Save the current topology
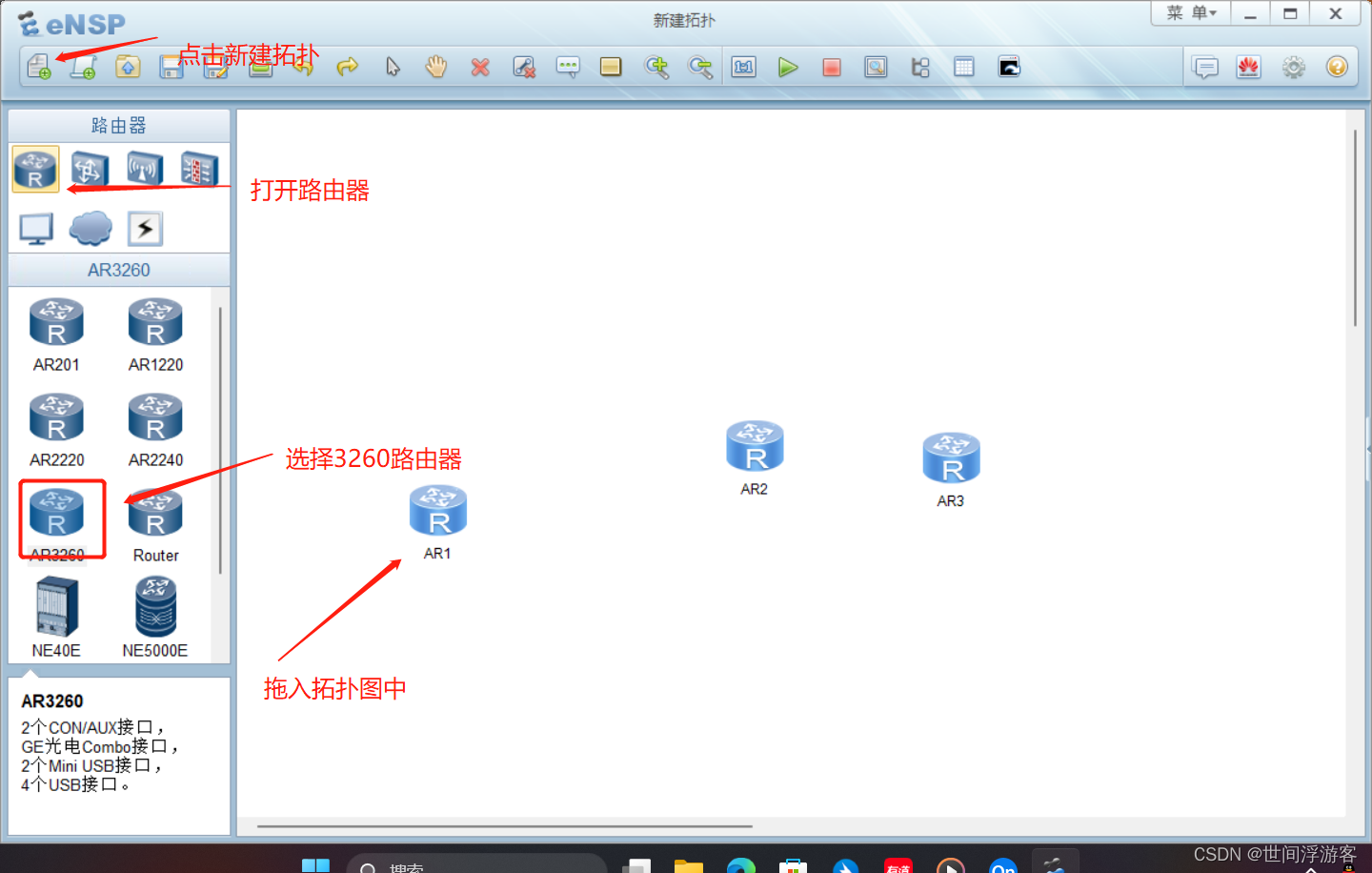The height and width of the screenshot is (873, 1372). click(171, 67)
